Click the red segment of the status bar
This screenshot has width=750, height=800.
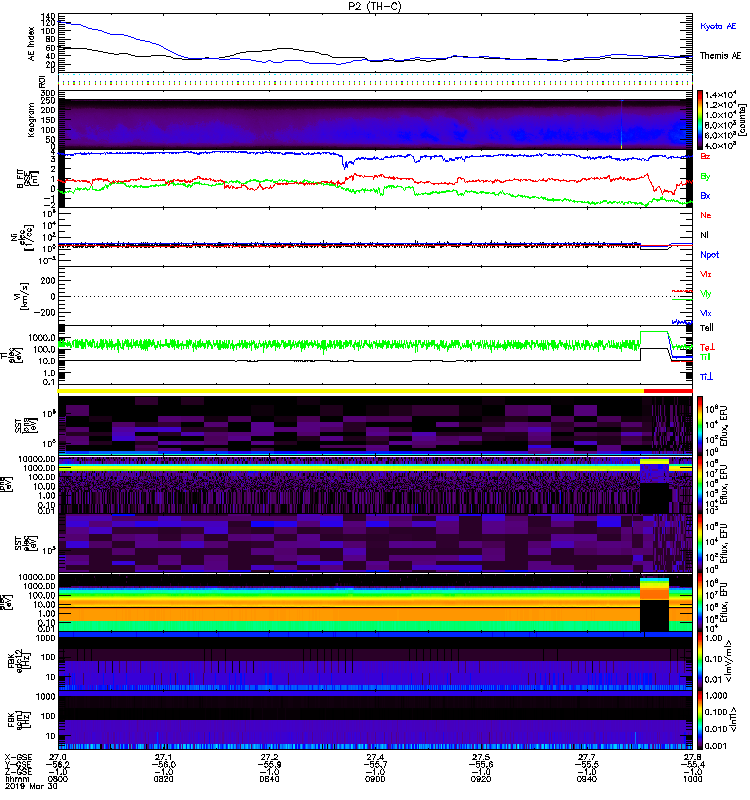coord(668,391)
